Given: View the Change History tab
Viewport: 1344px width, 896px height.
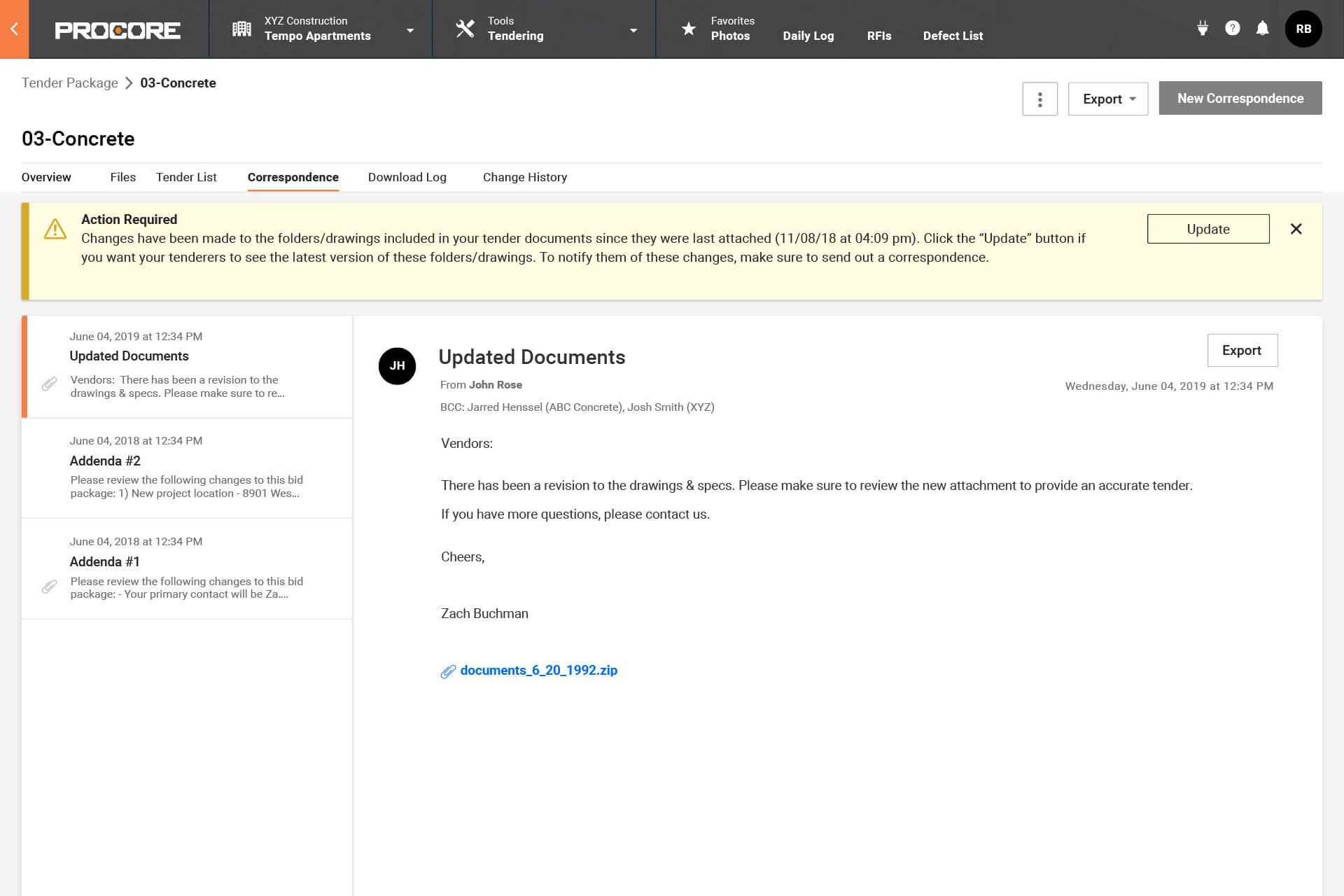Looking at the screenshot, I should (524, 177).
